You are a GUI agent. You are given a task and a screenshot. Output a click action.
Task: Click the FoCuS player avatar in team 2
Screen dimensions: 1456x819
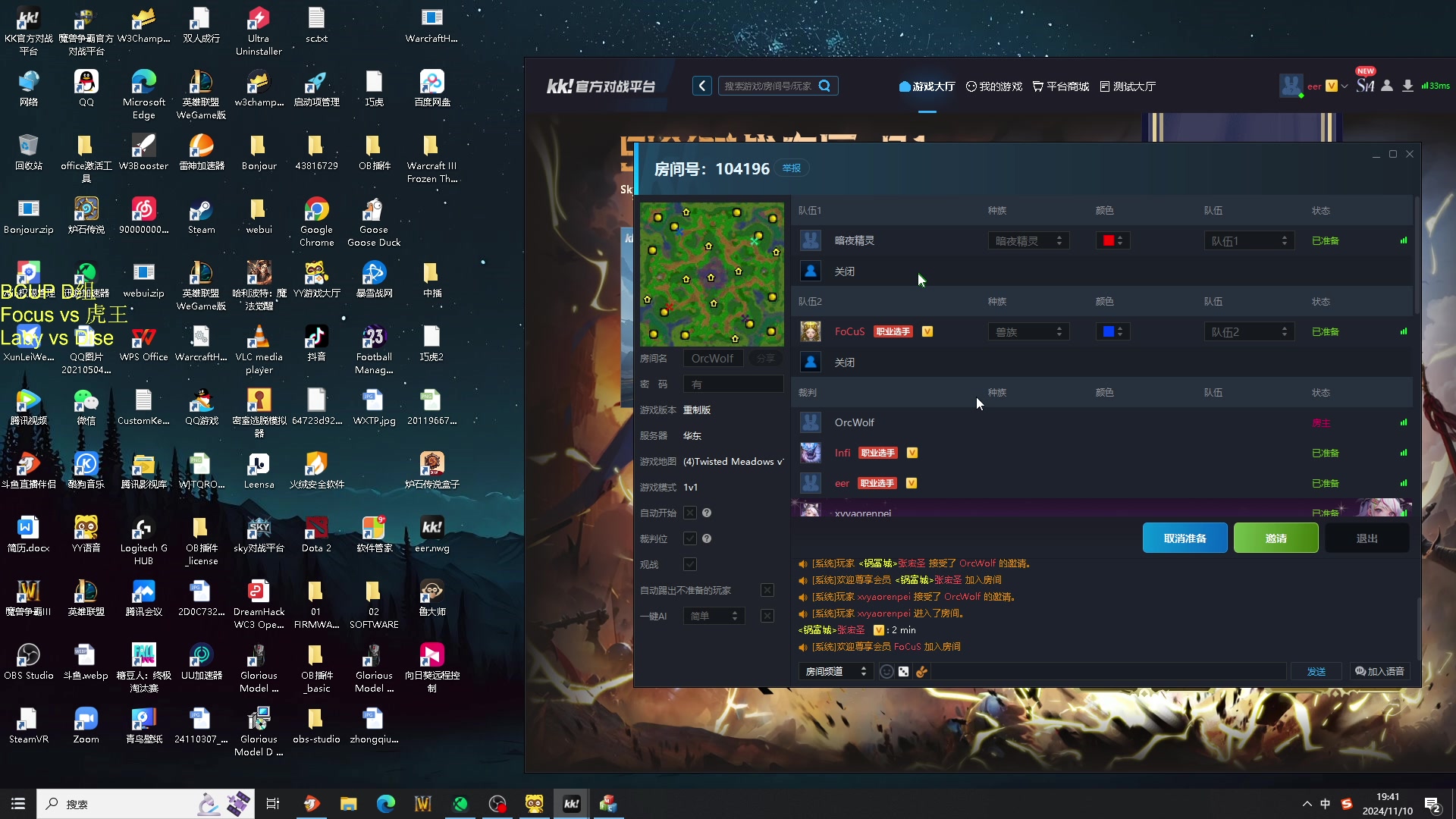click(x=811, y=331)
